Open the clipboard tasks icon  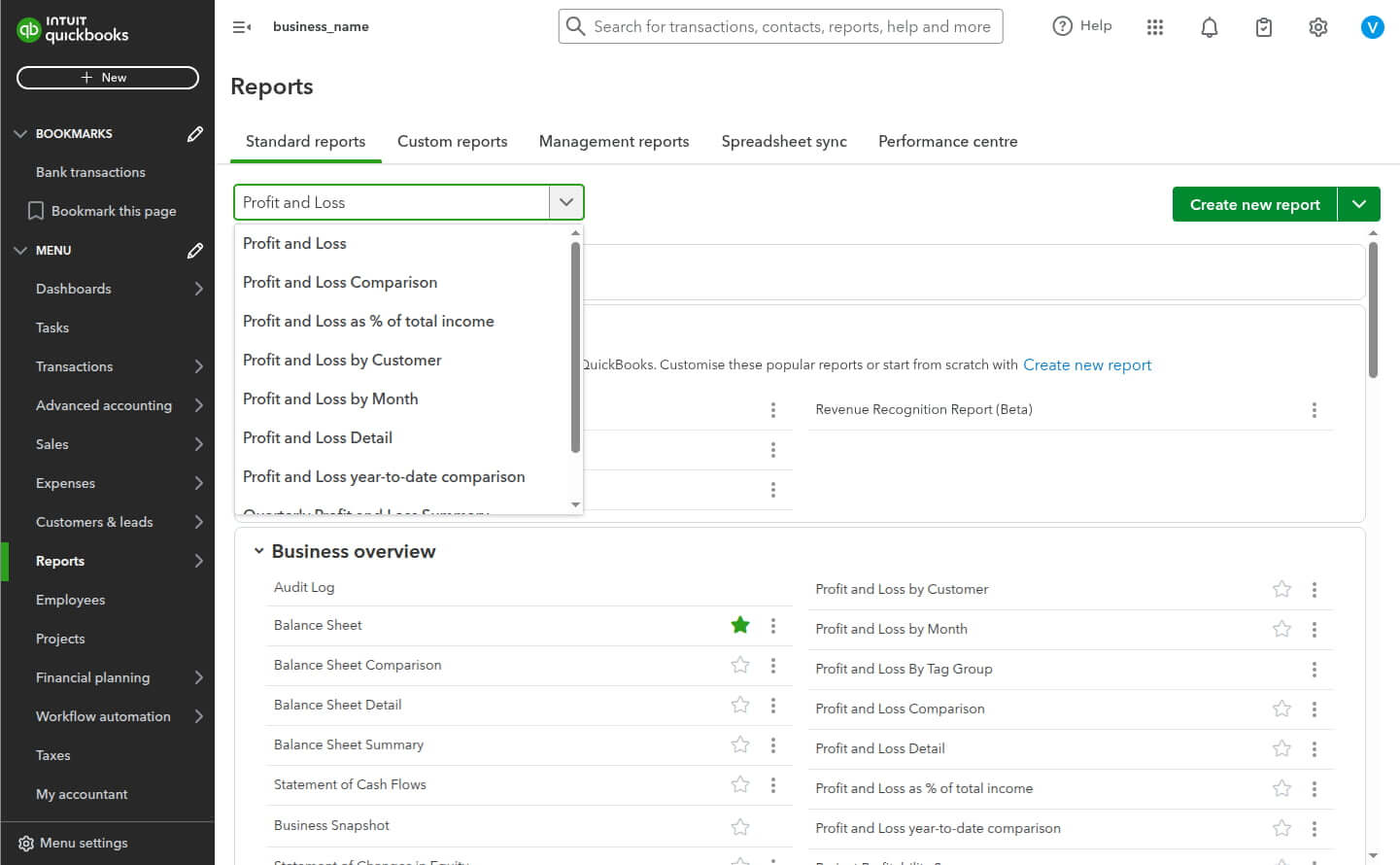(x=1264, y=27)
